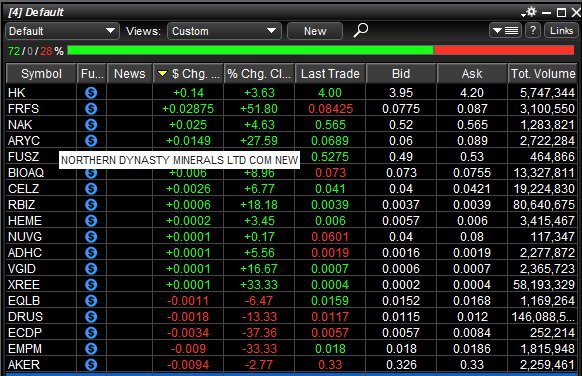Select the EQLB symbol
Viewport: 582px width, 376px height.
point(24,300)
